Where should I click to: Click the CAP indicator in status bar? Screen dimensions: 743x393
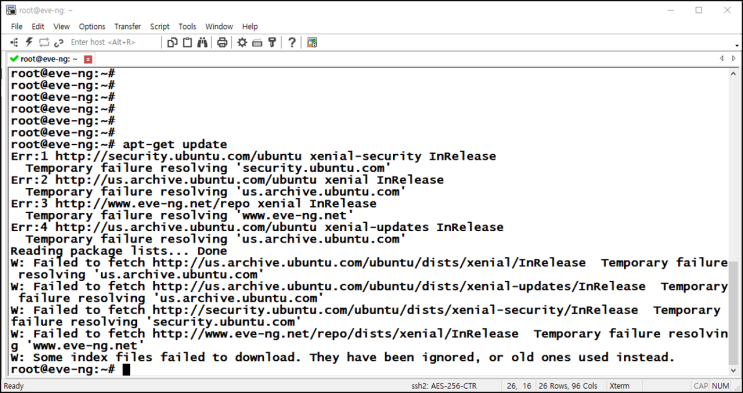click(700, 386)
